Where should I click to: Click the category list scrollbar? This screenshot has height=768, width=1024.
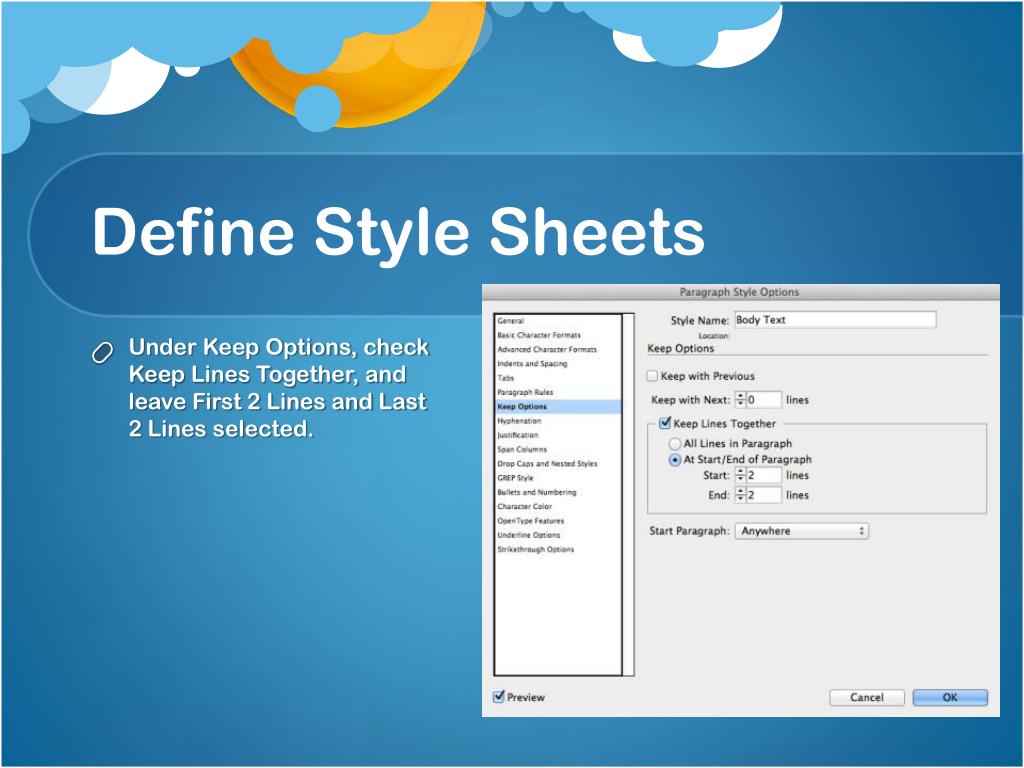628,494
